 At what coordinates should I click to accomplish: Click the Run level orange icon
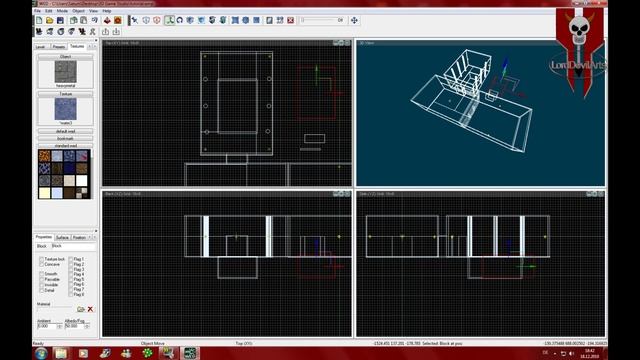(118, 20)
